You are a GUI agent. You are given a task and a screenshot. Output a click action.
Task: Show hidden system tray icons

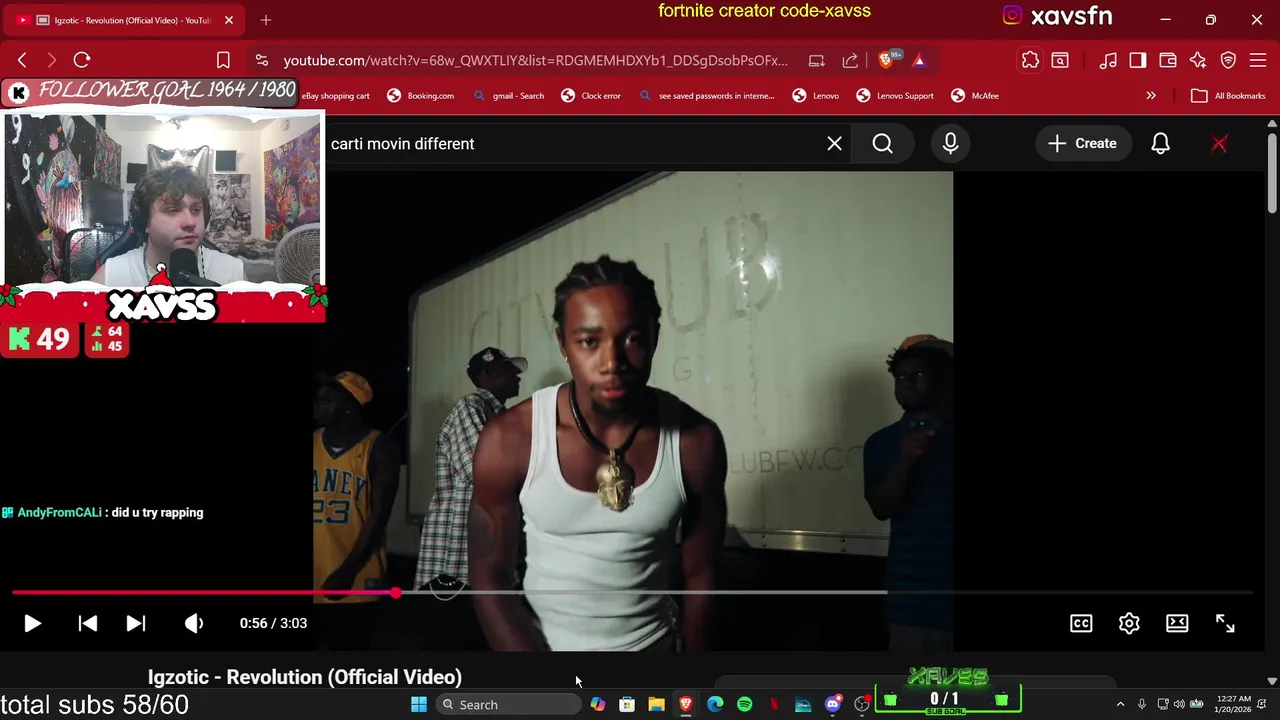pyautogui.click(x=1120, y=705)
